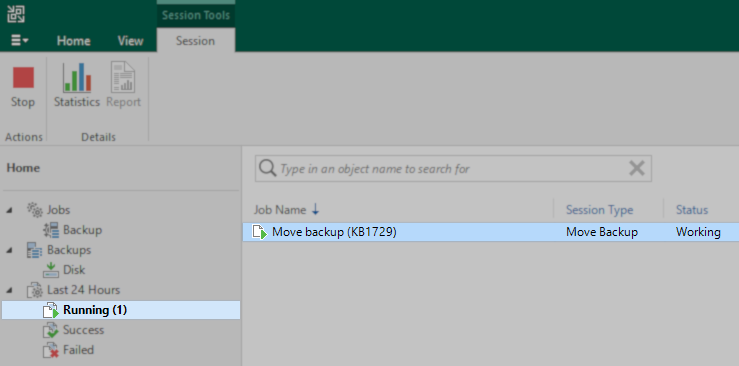
Task: Select Backup under Jobs
Action: 82,230
